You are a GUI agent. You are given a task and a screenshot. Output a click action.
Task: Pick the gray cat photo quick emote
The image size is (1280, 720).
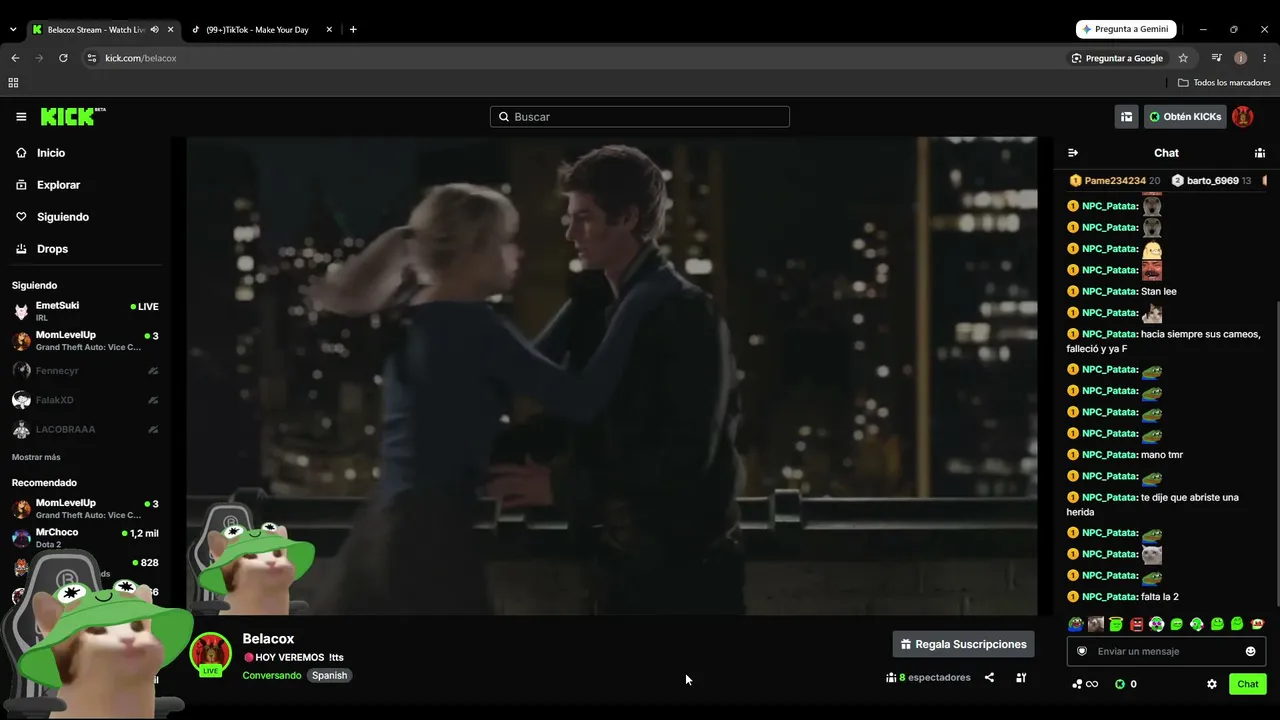1096,624
